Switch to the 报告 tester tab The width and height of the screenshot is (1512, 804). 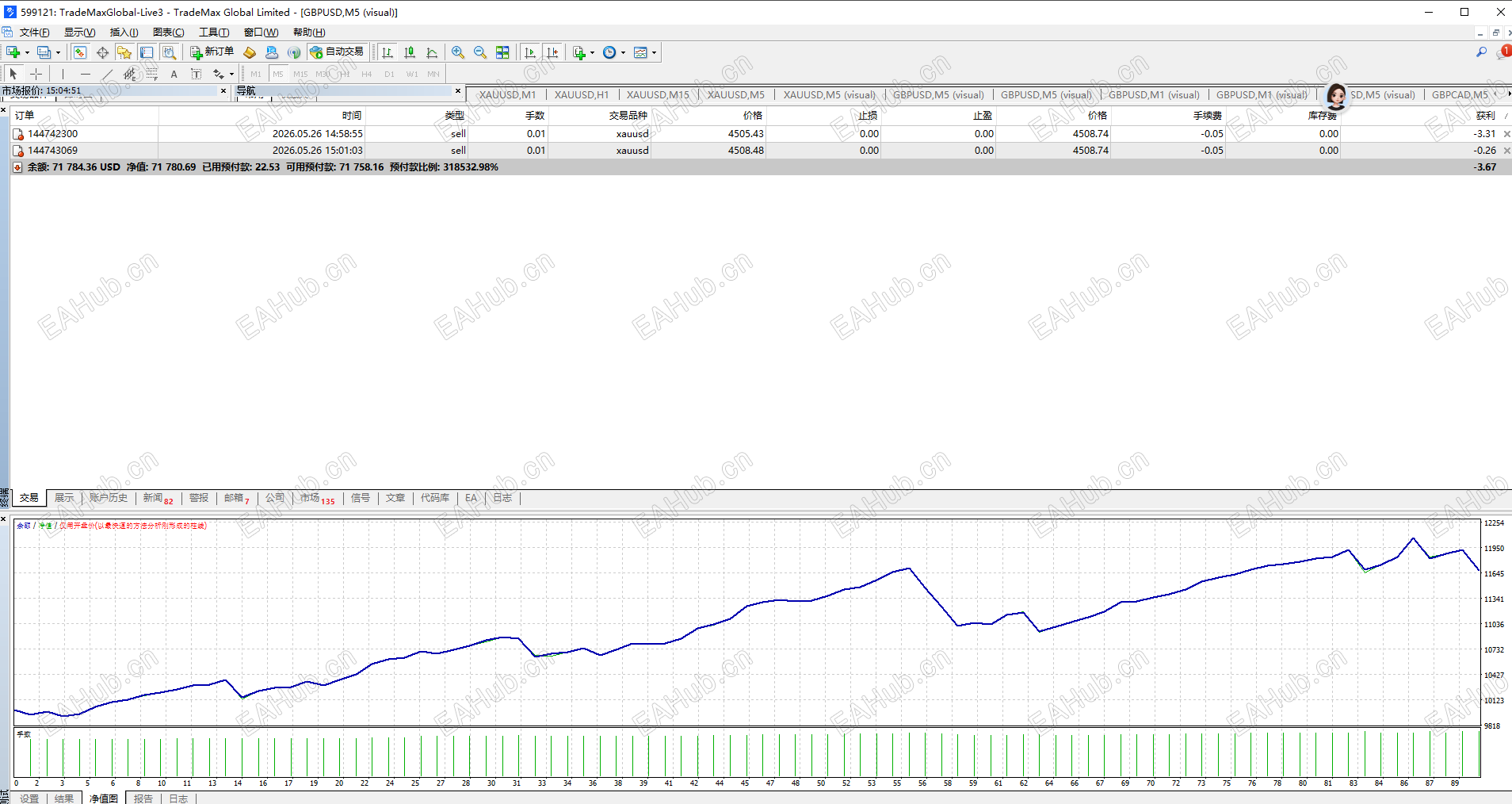(x=143, y=798)
